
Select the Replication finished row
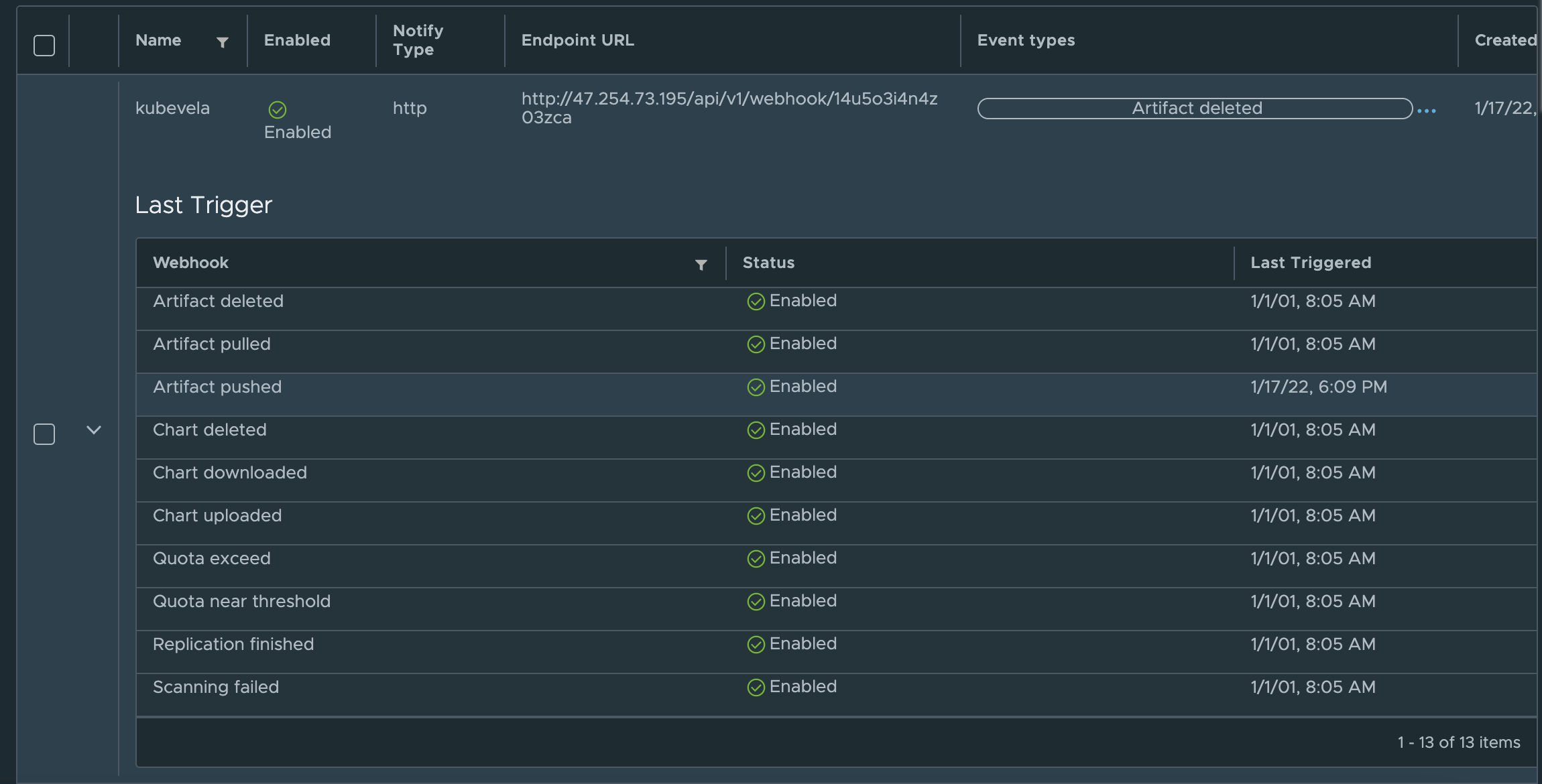coord(233,645)
